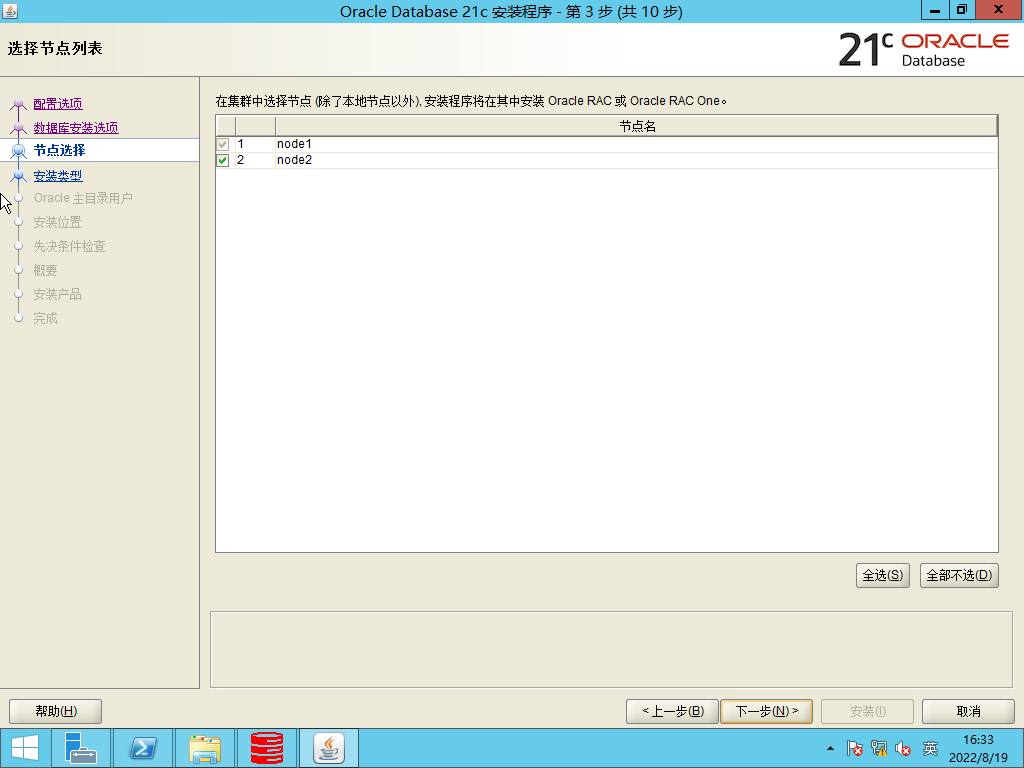The height and width of the screenshot is (768, 1024).
Task: Open the red database taskbar icon
Action: [267, 748]
